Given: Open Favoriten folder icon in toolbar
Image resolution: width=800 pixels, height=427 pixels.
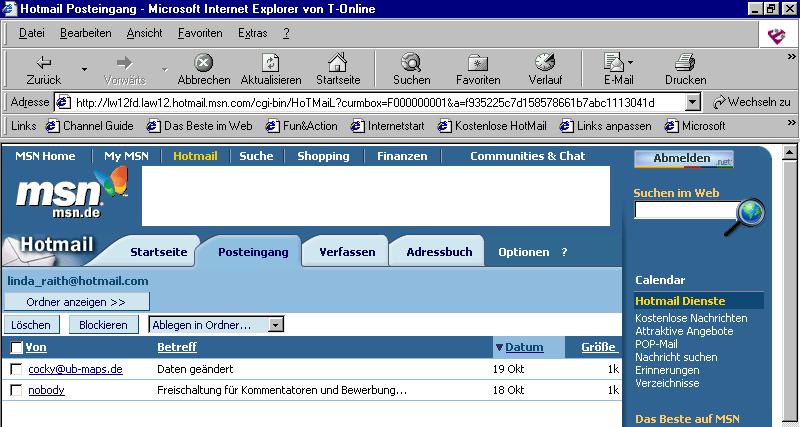Looking at the screenshot, I should pyautogui.click(x=478, y=63).
